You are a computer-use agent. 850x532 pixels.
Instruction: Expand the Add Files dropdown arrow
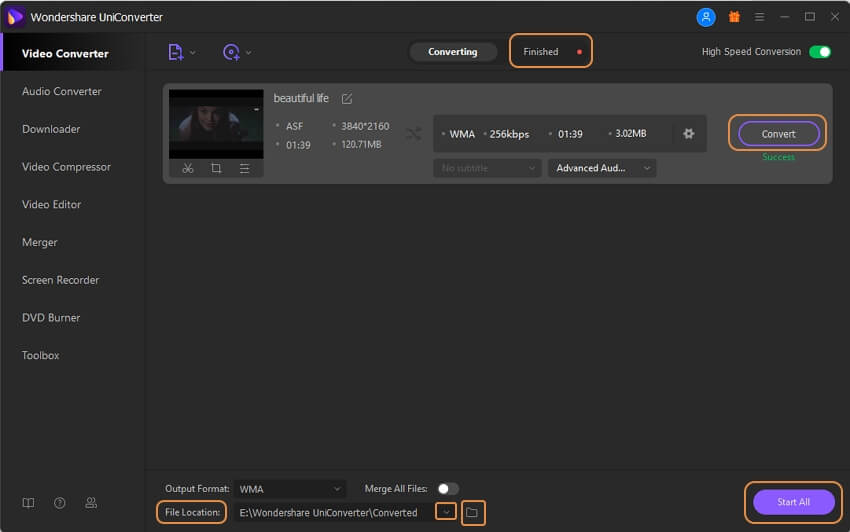[192, 53]
